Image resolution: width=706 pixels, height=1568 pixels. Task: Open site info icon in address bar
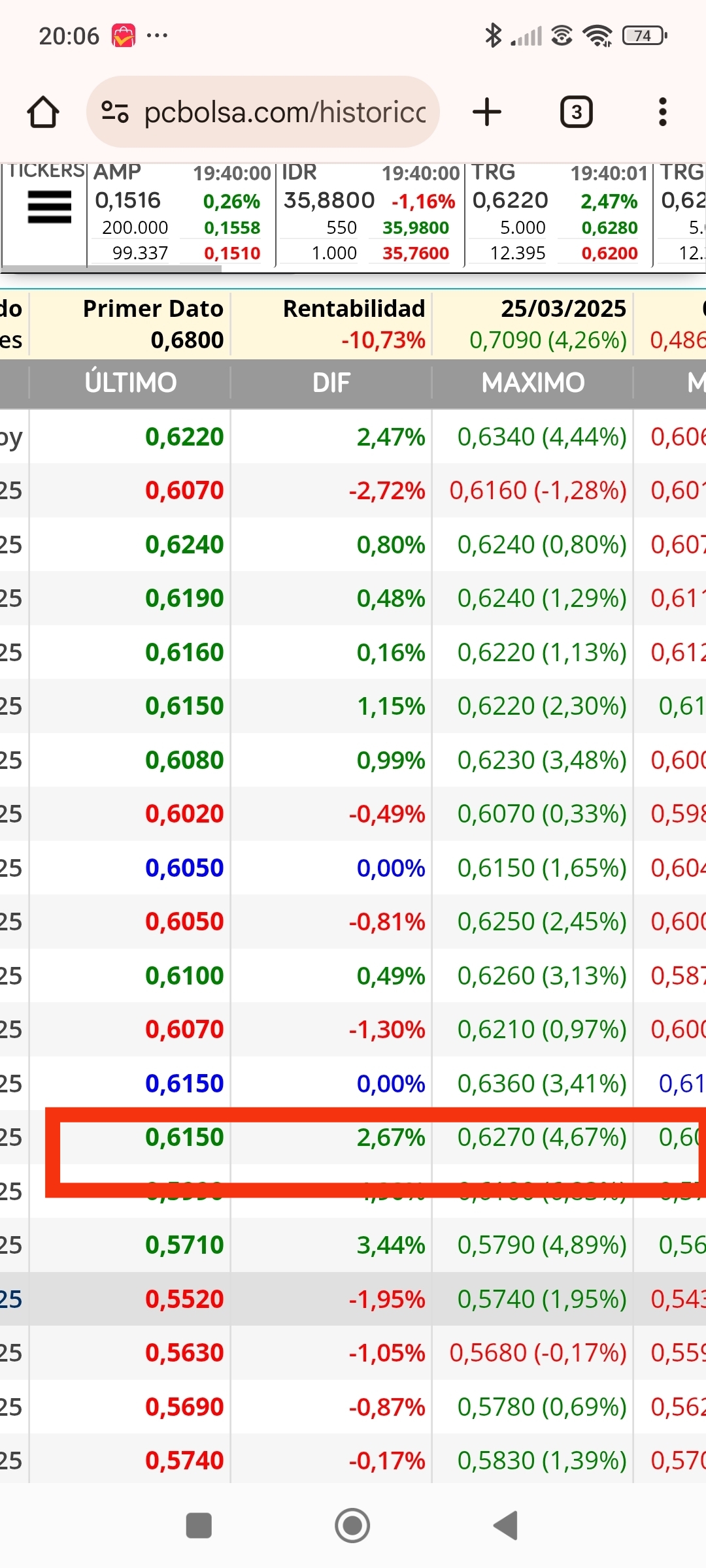coord(115,112)
